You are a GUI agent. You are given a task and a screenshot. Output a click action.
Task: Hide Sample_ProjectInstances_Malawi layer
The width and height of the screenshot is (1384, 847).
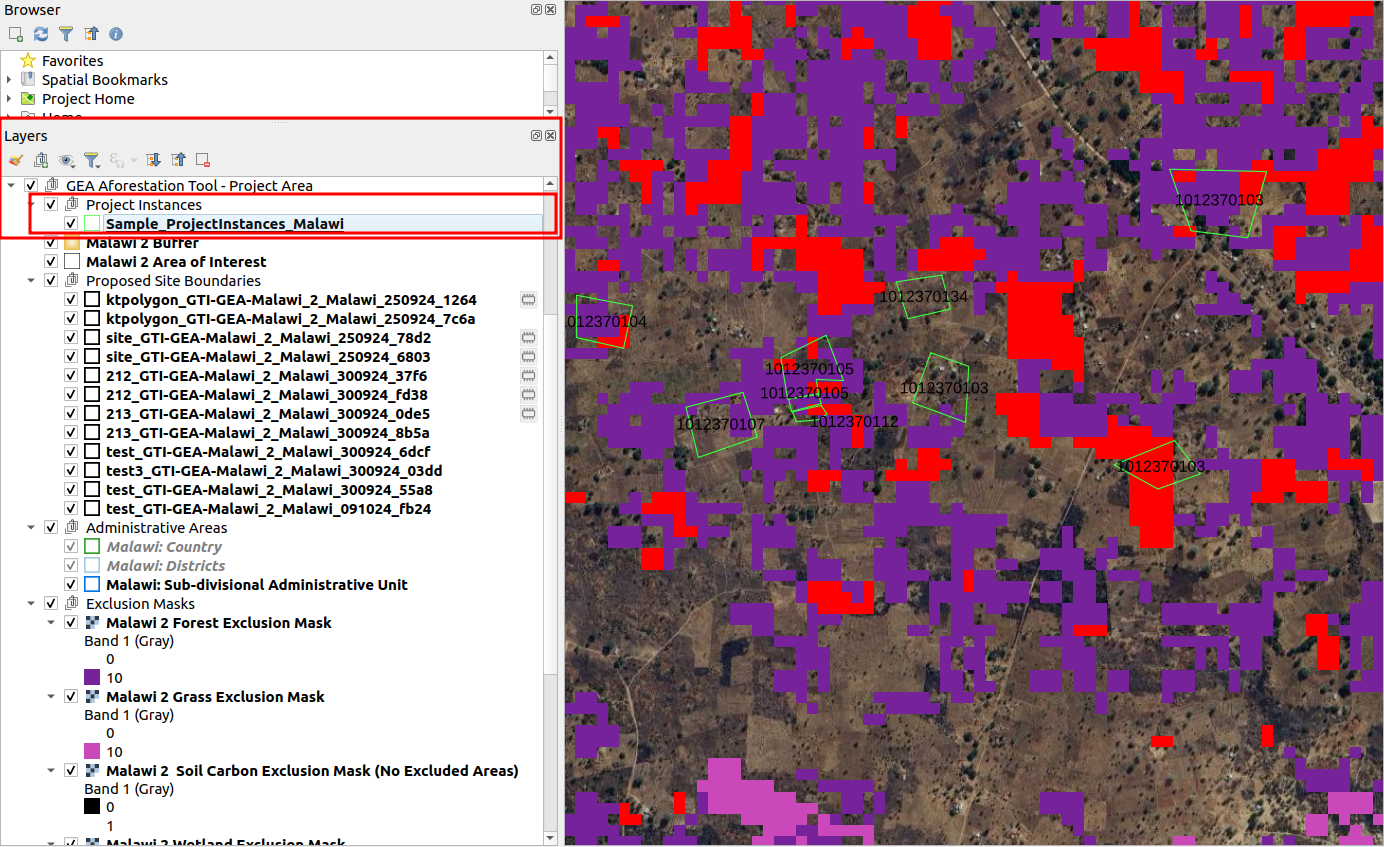tap(71, 224)
